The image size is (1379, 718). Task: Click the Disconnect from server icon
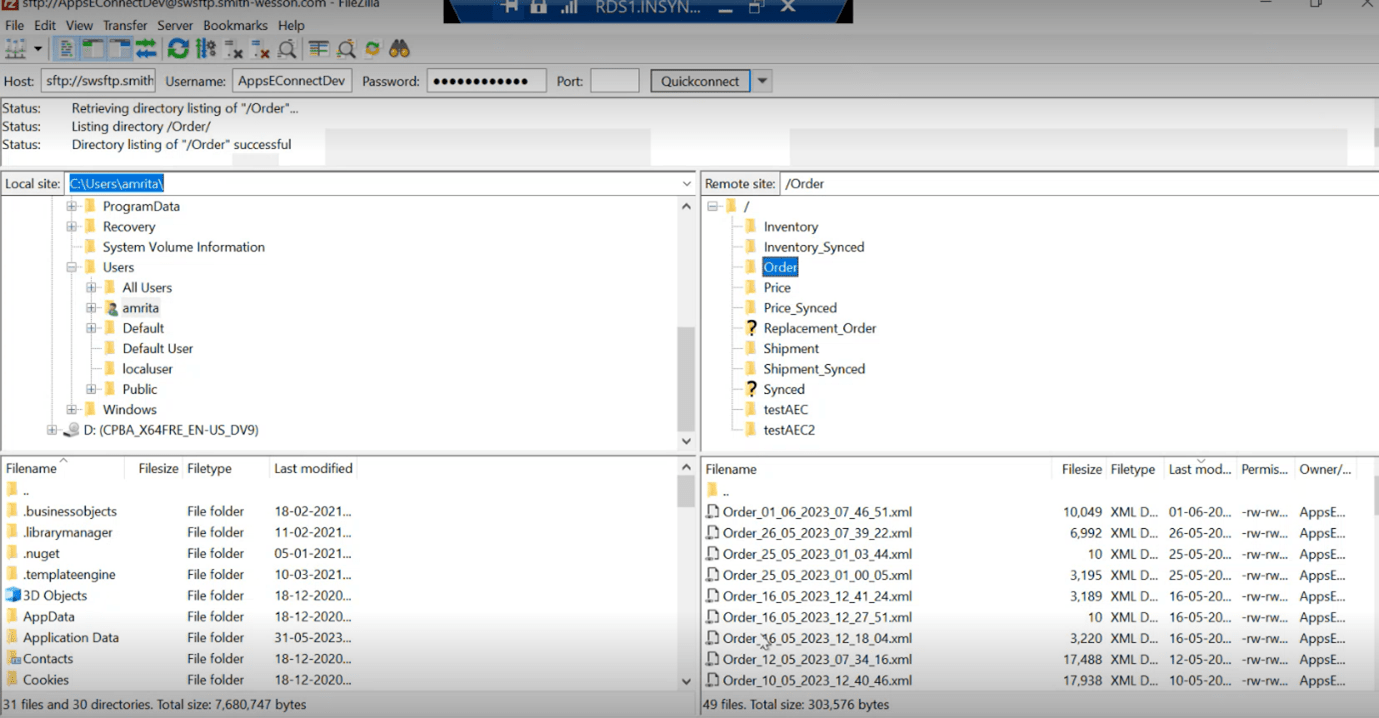coord(261,49)
